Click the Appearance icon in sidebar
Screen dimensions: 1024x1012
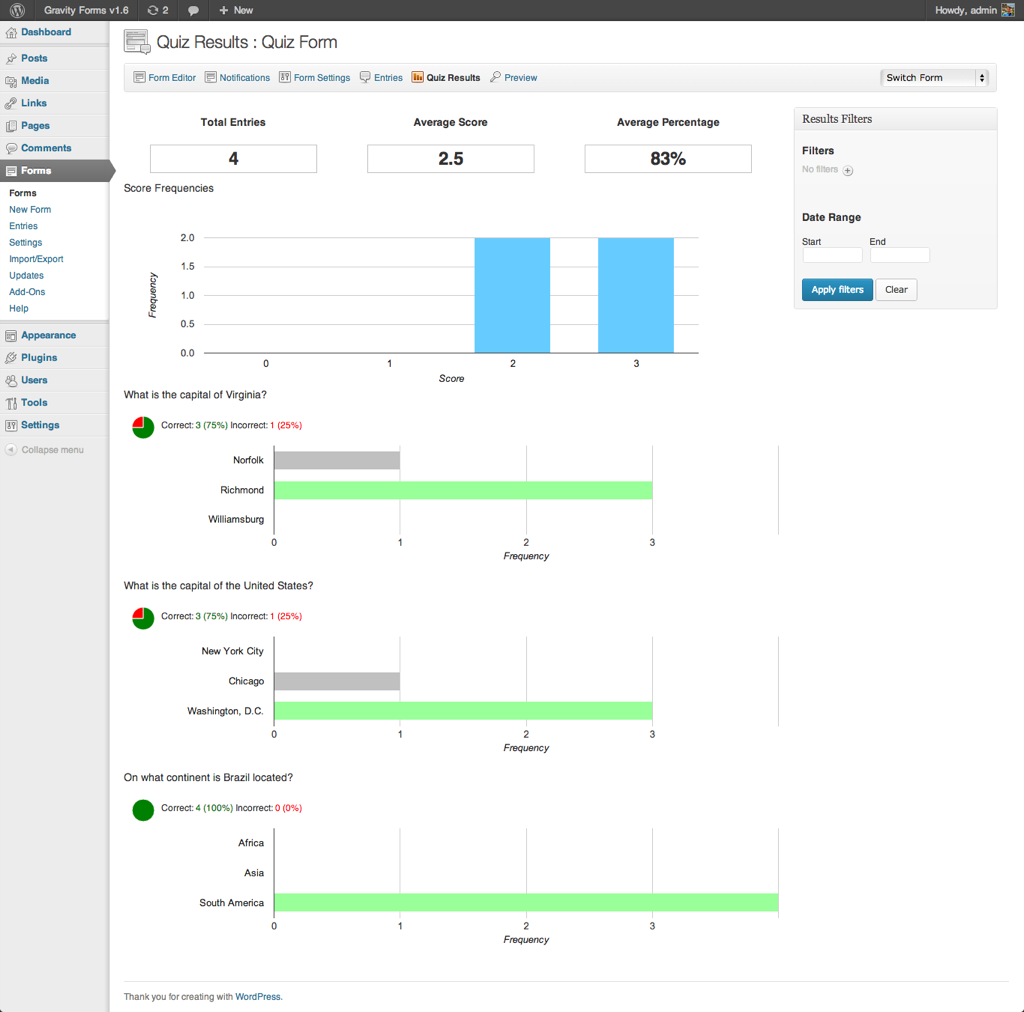point(11,336)
